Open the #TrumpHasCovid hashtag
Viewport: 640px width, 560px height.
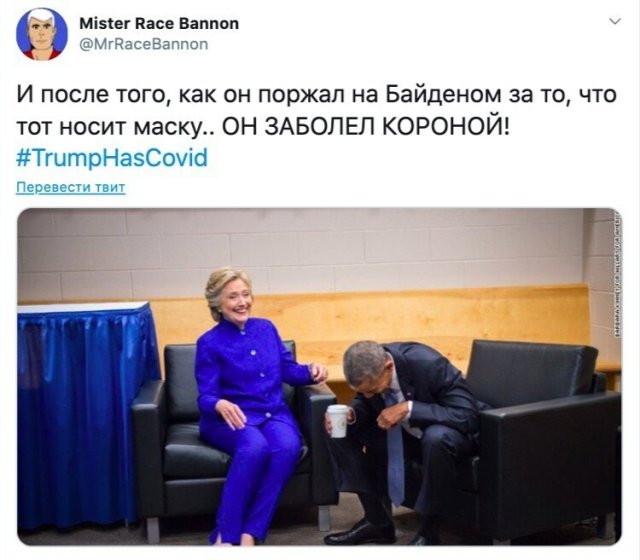point(112,158)
